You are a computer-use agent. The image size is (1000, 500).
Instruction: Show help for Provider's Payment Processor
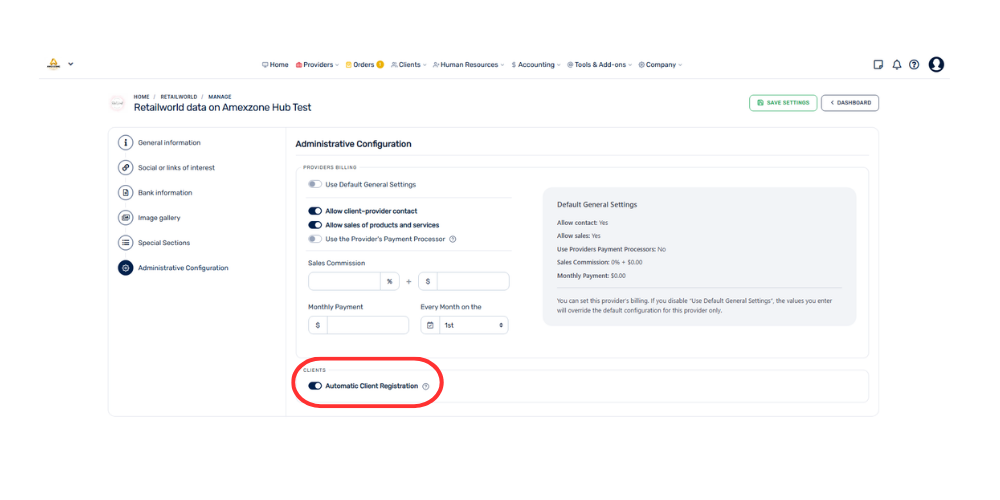pos(452,239)
